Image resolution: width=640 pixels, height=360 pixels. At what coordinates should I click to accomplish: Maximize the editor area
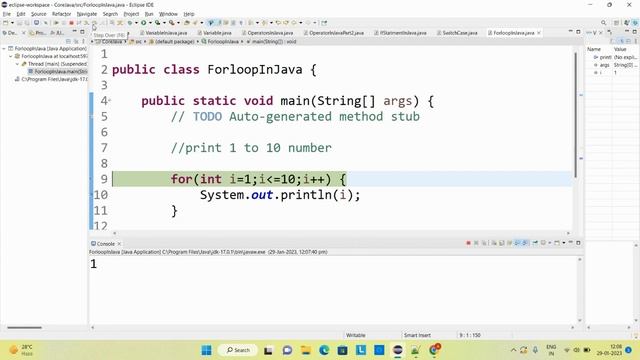pos(578,31)
